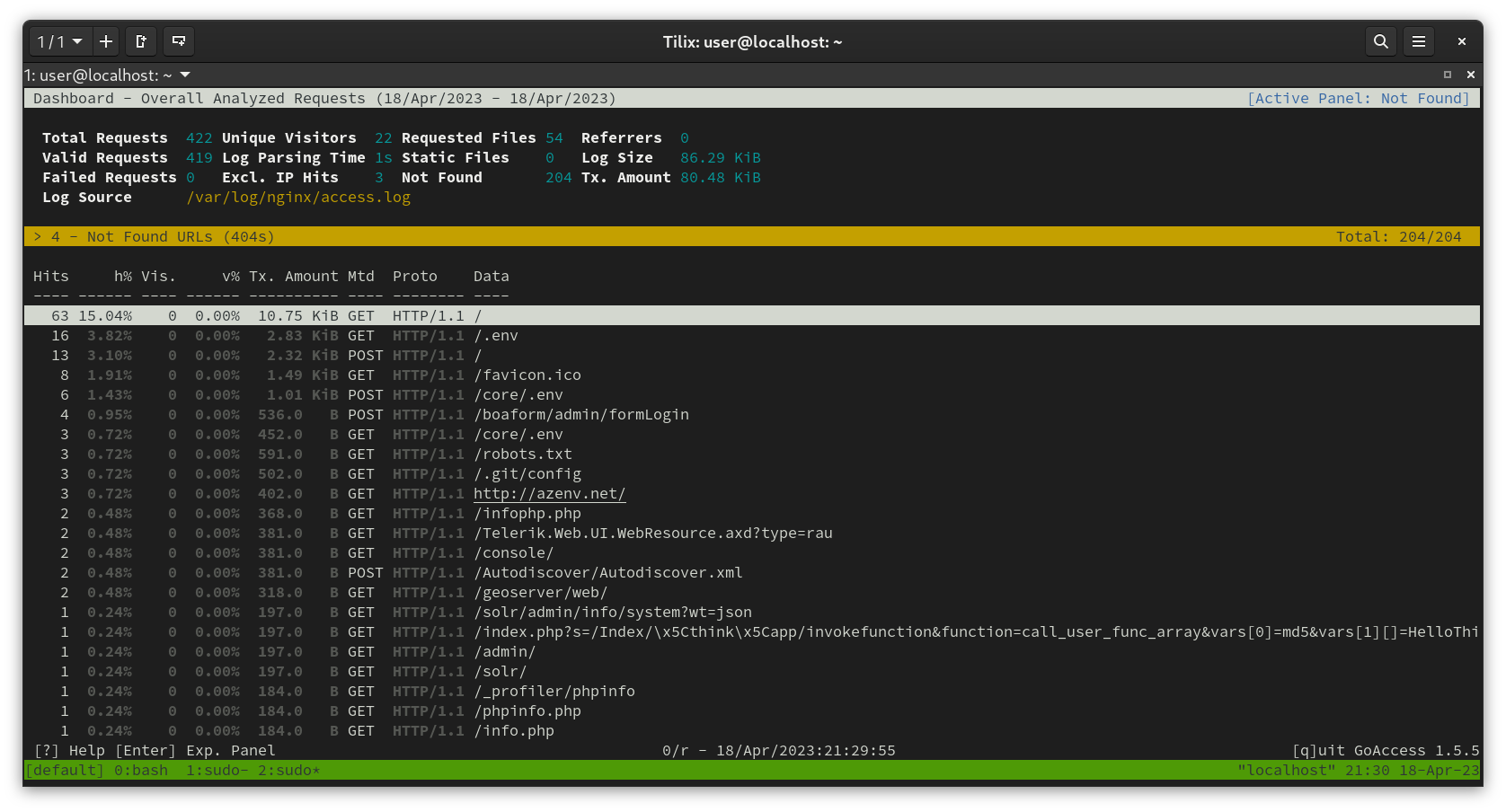The width and height of the screenshot is (1506, 812).
Task: Click the Hits column header
Action: point(51,277)
